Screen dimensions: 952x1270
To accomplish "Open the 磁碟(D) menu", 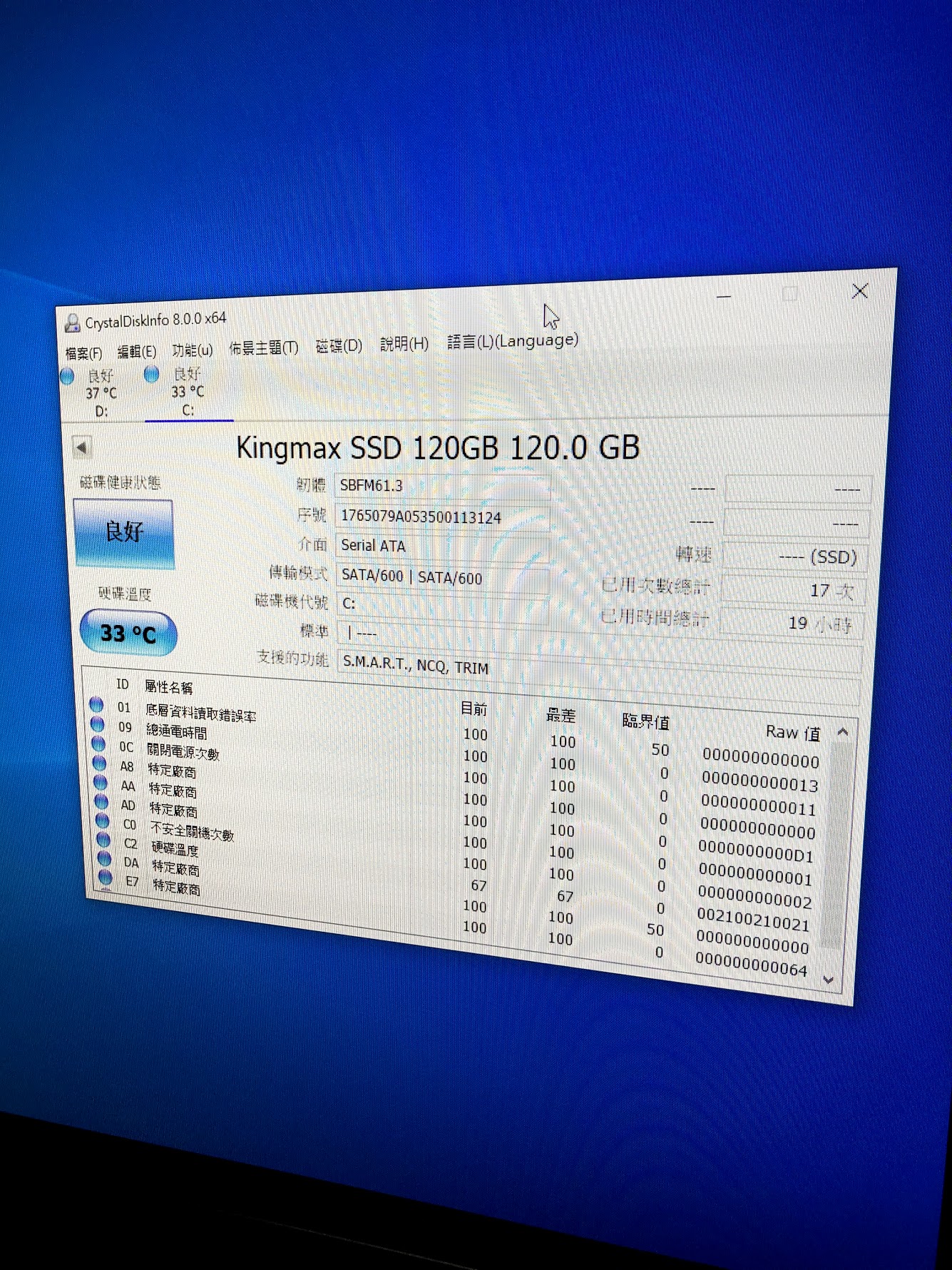I will coord(339,346).
